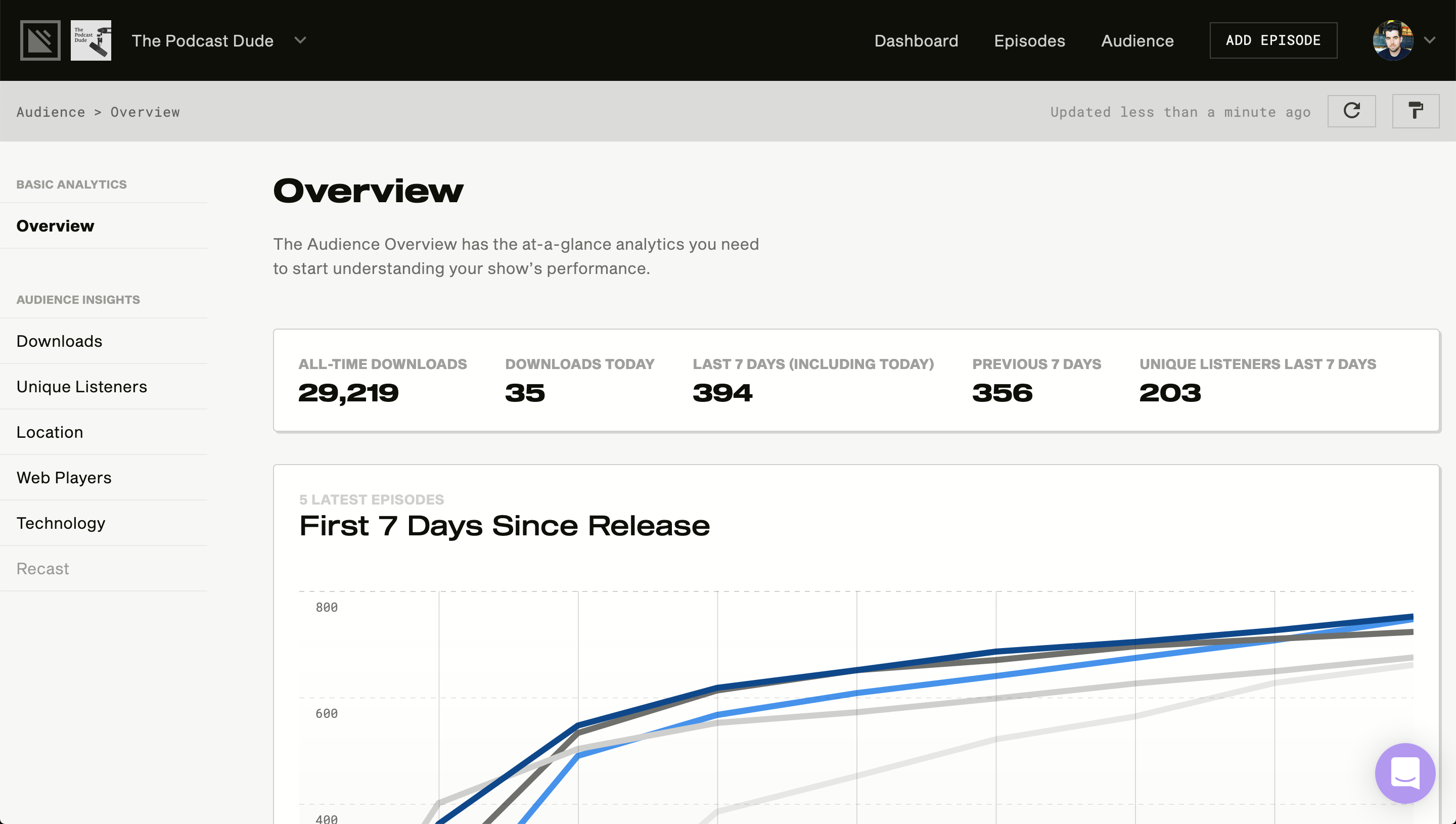Click the Updated less than a minute ago text
Screen dimensions: 1456x824
(1180, 112)
